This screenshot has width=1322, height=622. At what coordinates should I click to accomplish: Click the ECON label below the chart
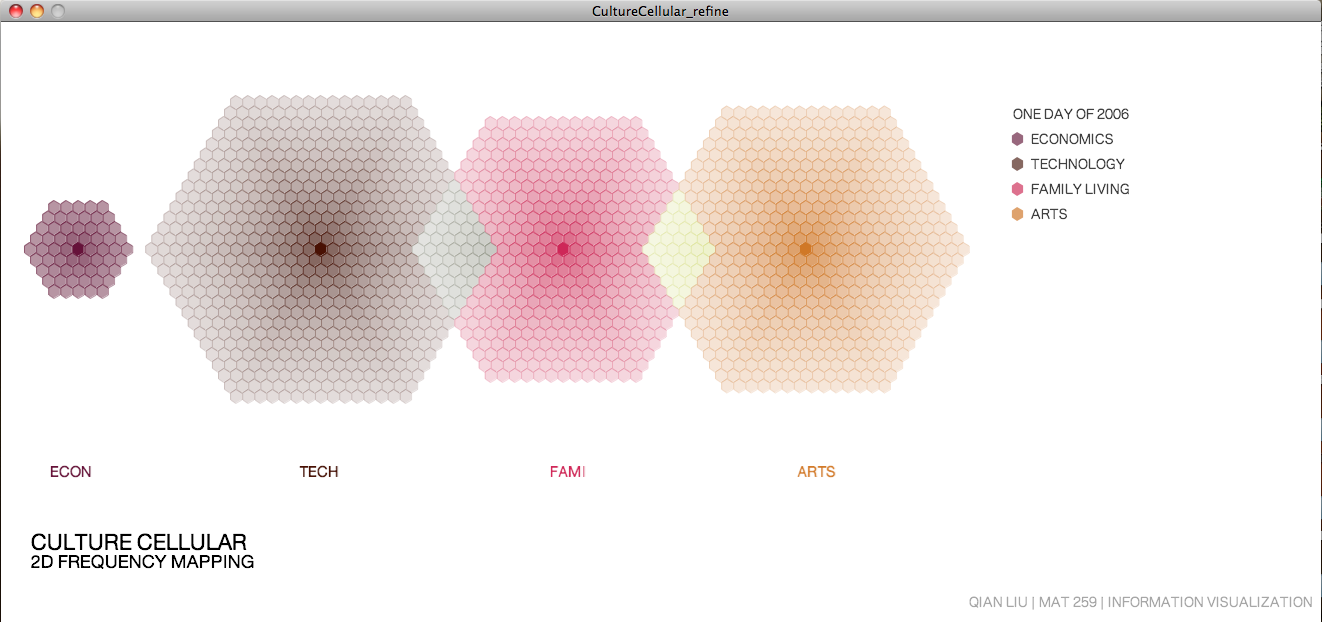point(71,472)
